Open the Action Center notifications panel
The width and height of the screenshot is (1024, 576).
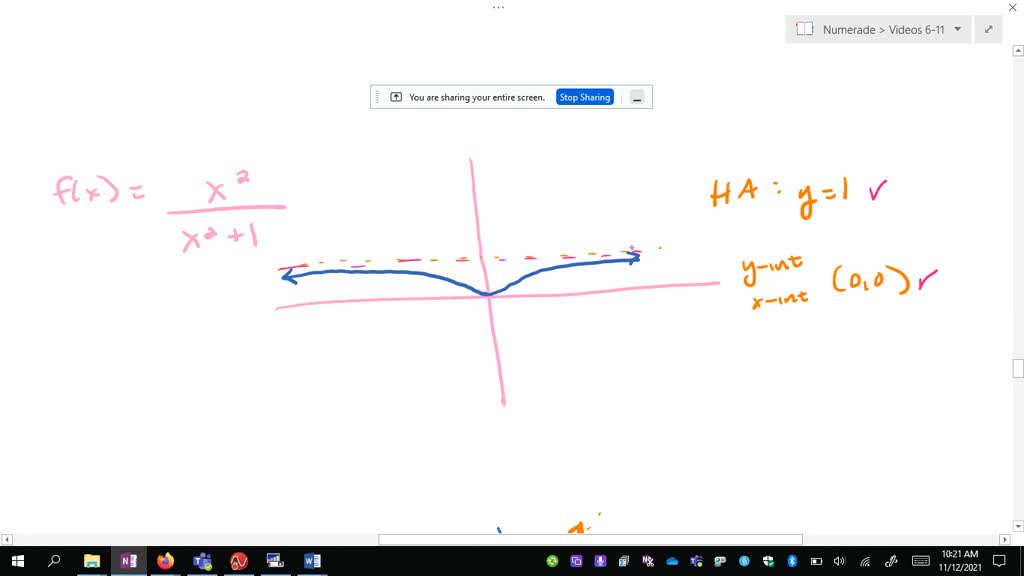998,561
